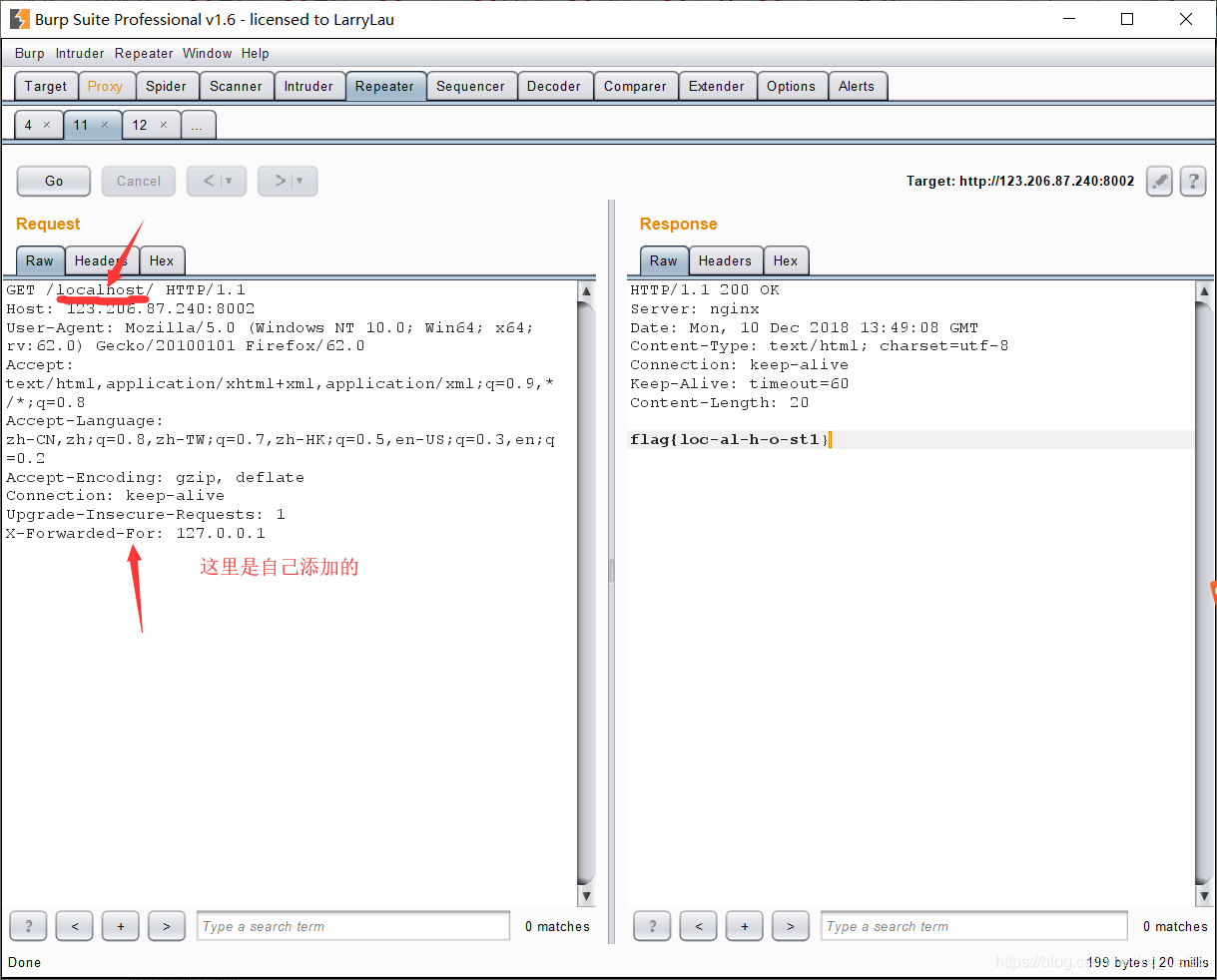Show the Request Raw view tab

[x=40, y=260]
